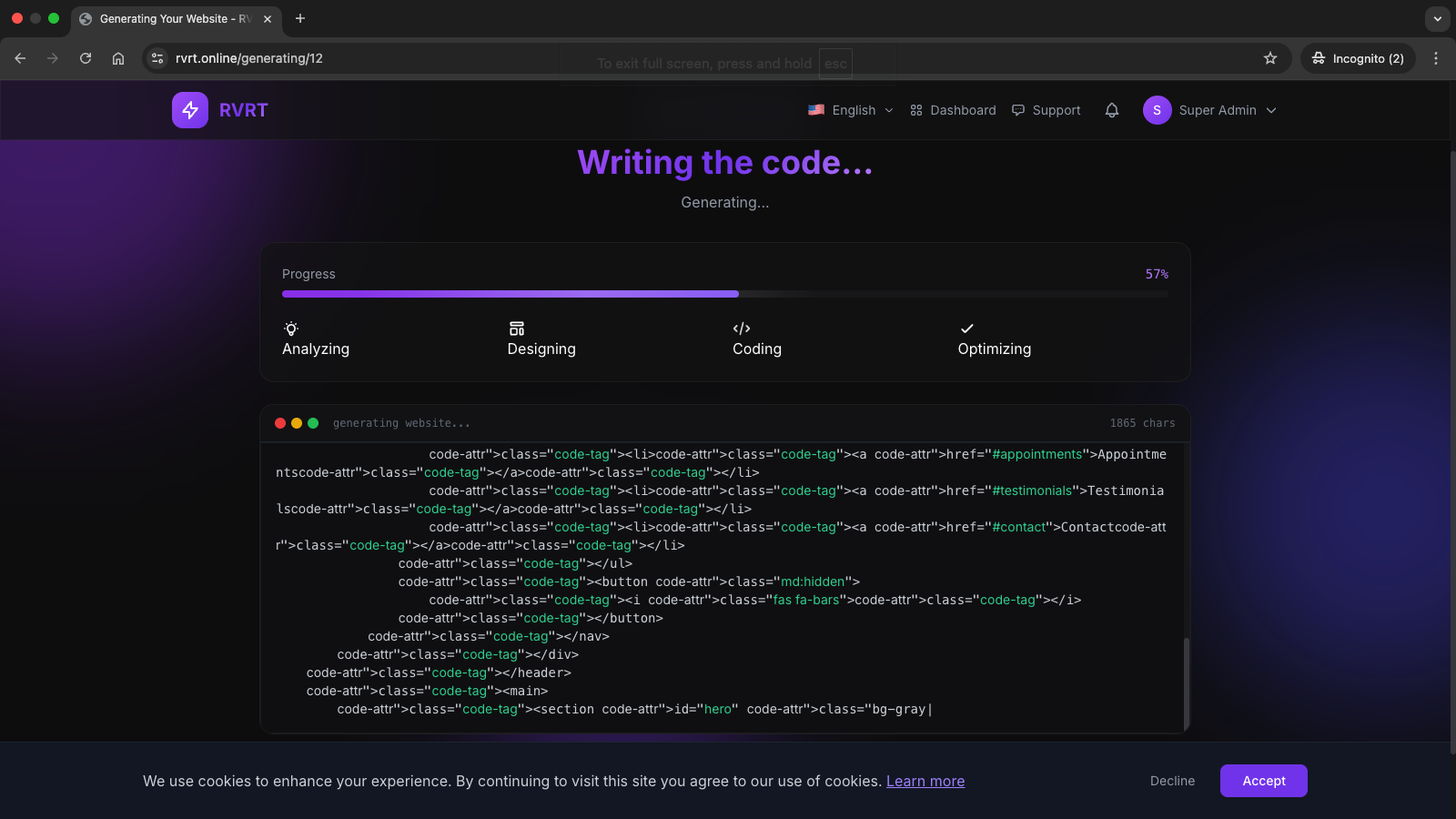Accept the cookie notice
The width and height of the screenshot is (1456, 819).
coord(1263,781)
